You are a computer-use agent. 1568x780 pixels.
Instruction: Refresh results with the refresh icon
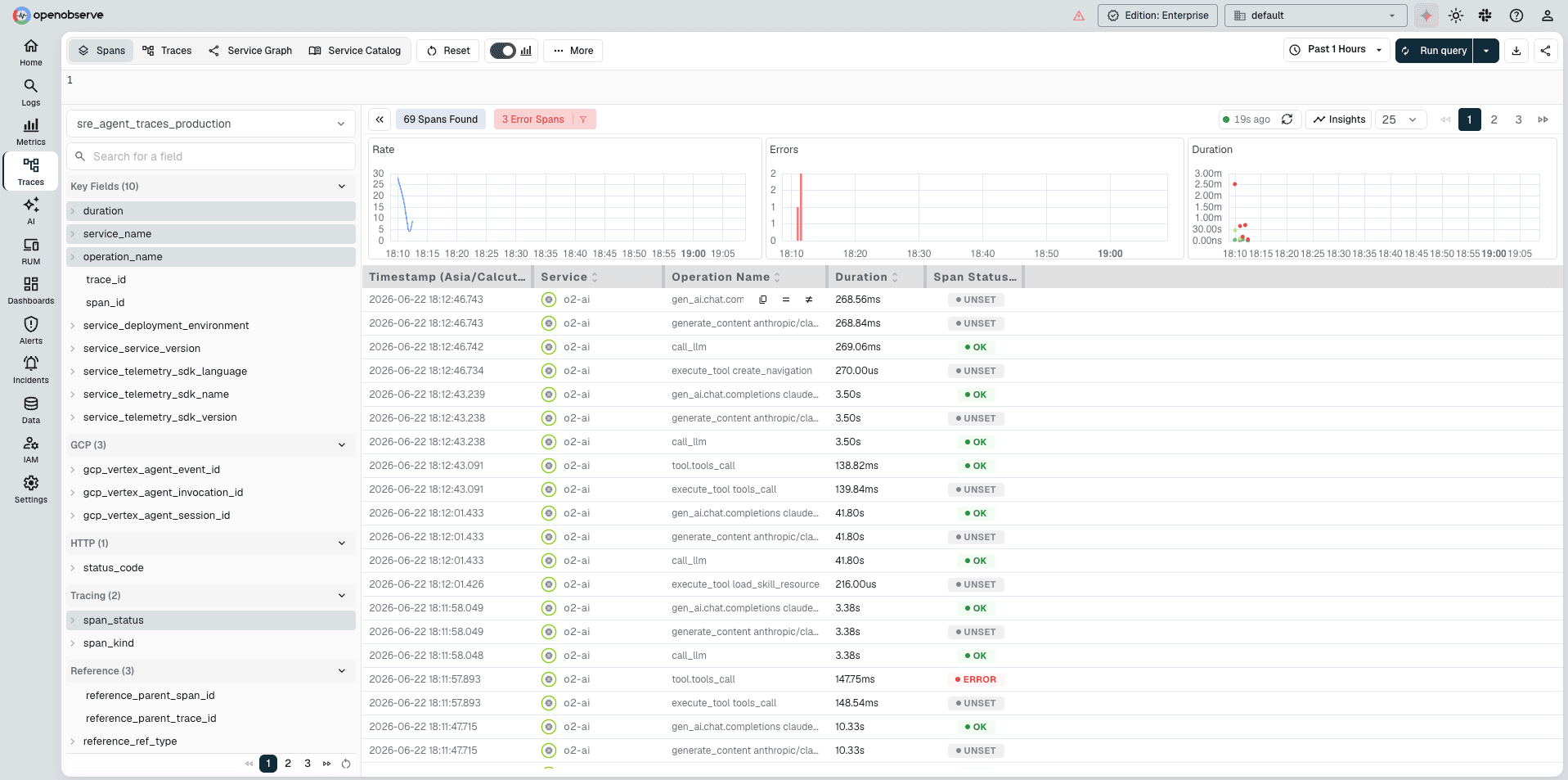pyautogui.click(x=1287, y=119)
